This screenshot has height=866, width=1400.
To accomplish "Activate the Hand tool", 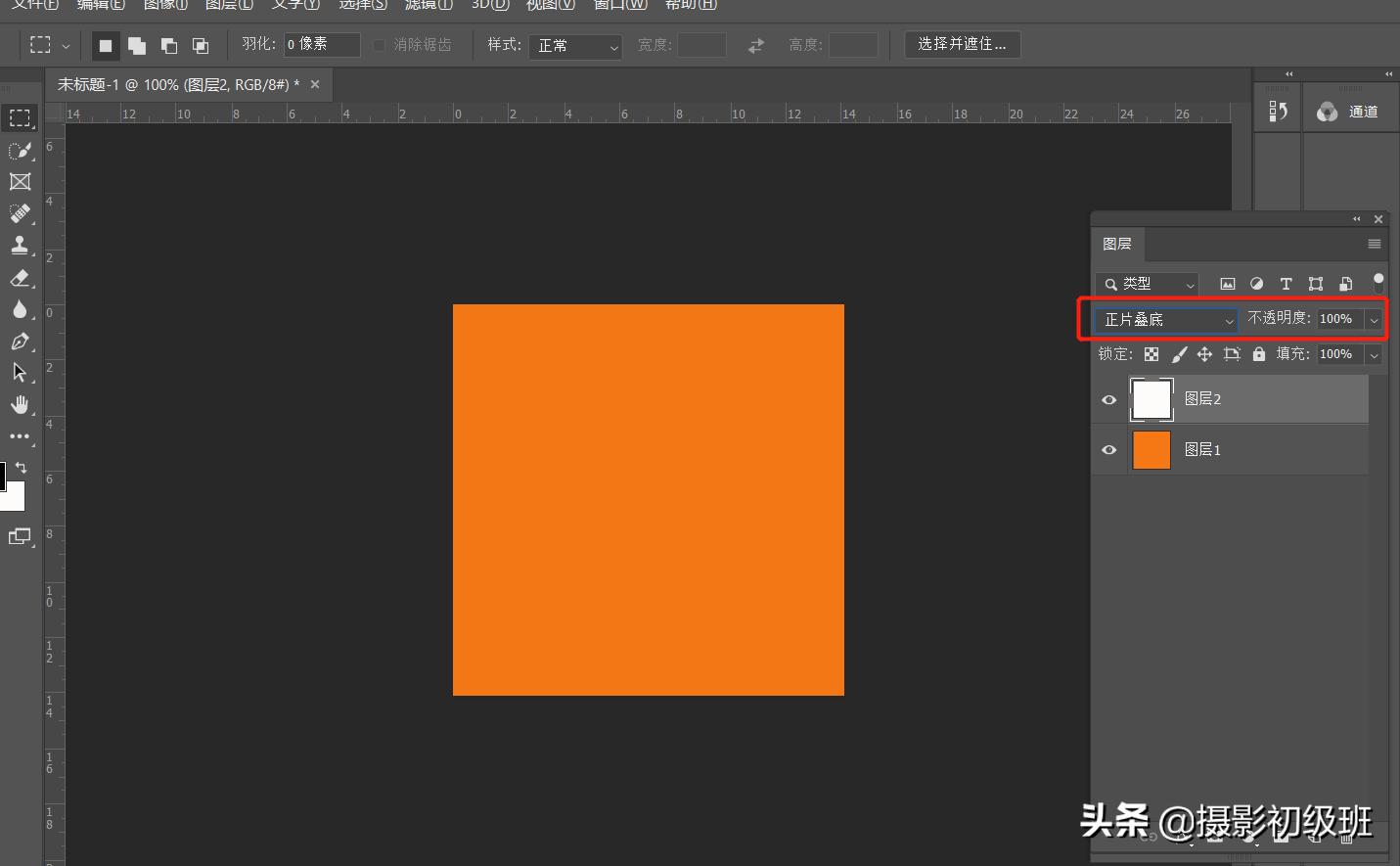I will click(x=19, y=404).
